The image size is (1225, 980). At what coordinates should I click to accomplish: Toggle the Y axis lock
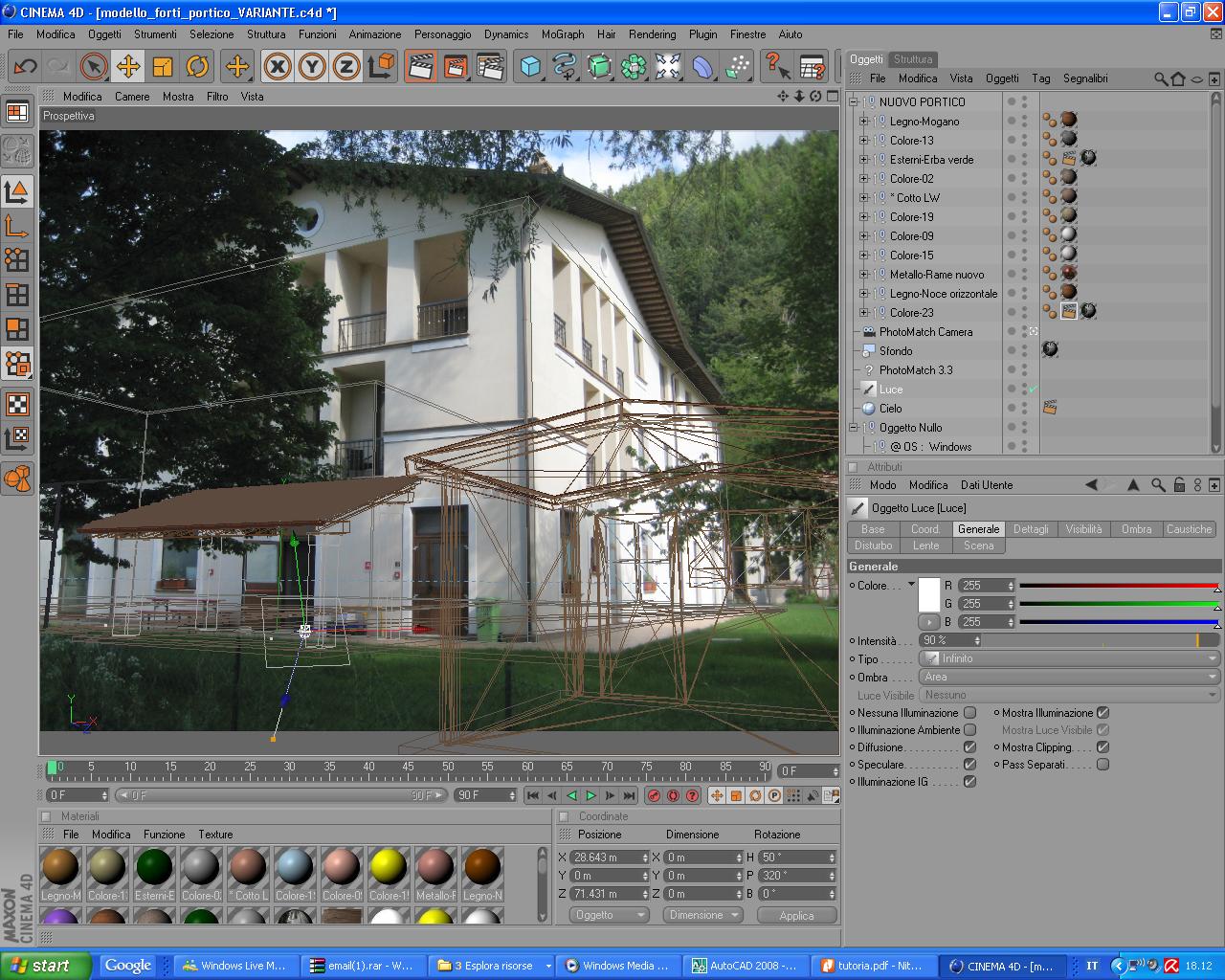[x=311, y=66]
